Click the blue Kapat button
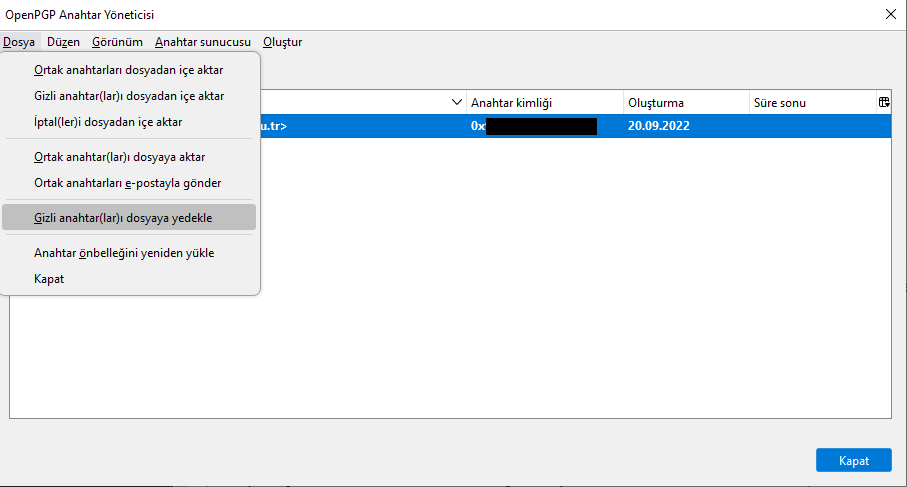 854,460
